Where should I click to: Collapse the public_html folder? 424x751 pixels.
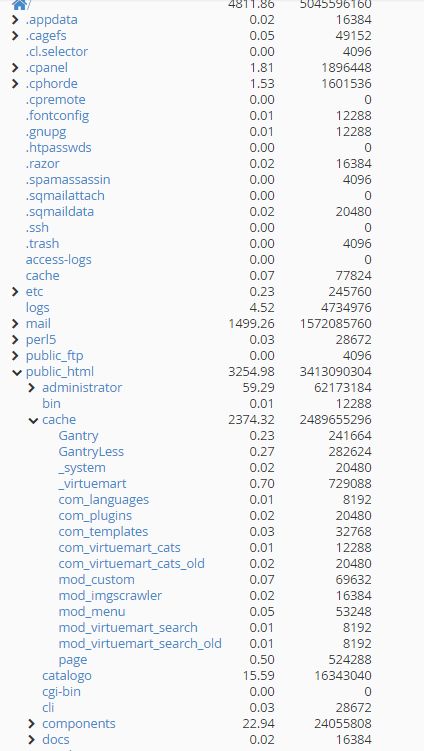click(17, 372)
